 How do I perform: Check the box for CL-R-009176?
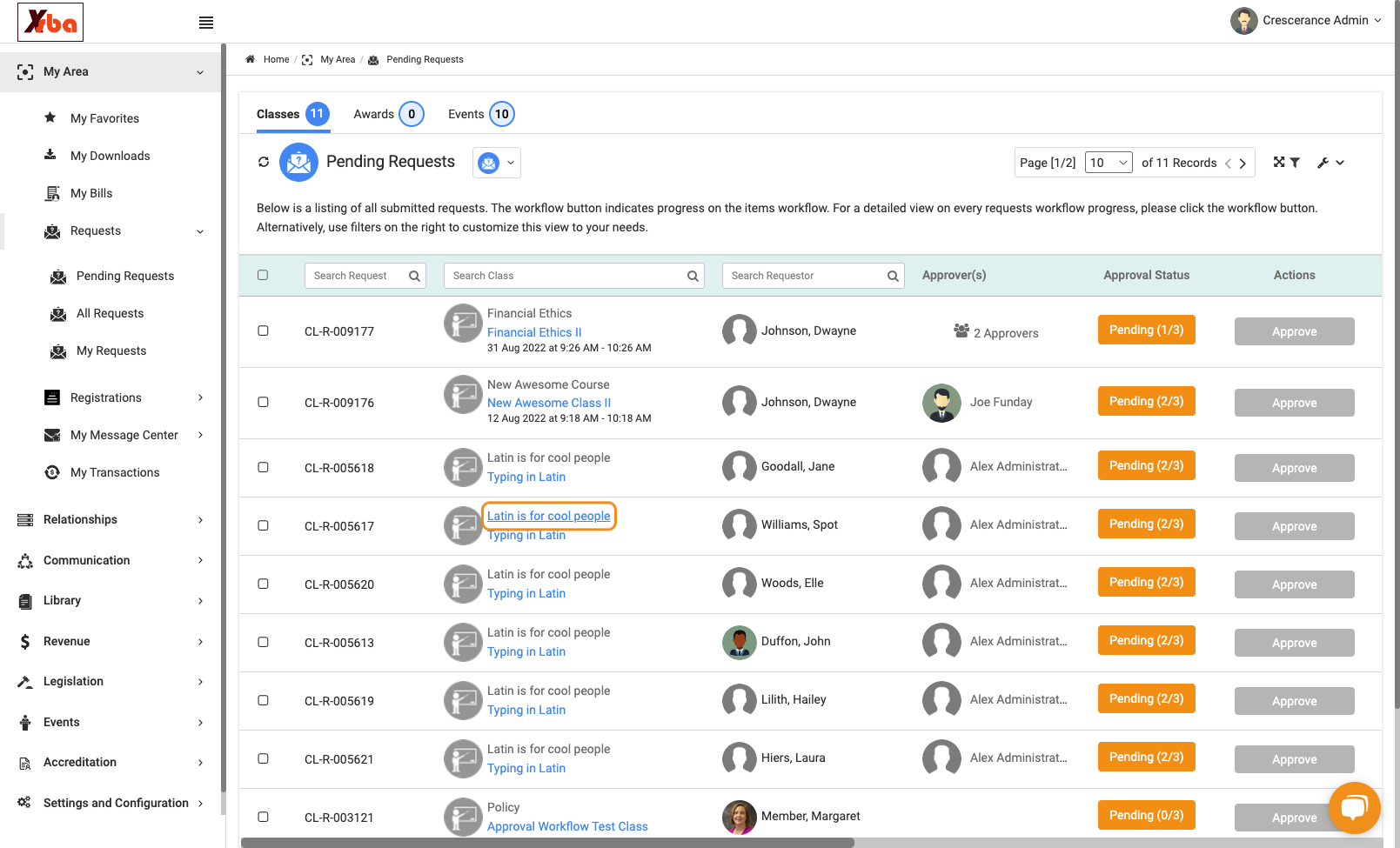coord(263,402)
